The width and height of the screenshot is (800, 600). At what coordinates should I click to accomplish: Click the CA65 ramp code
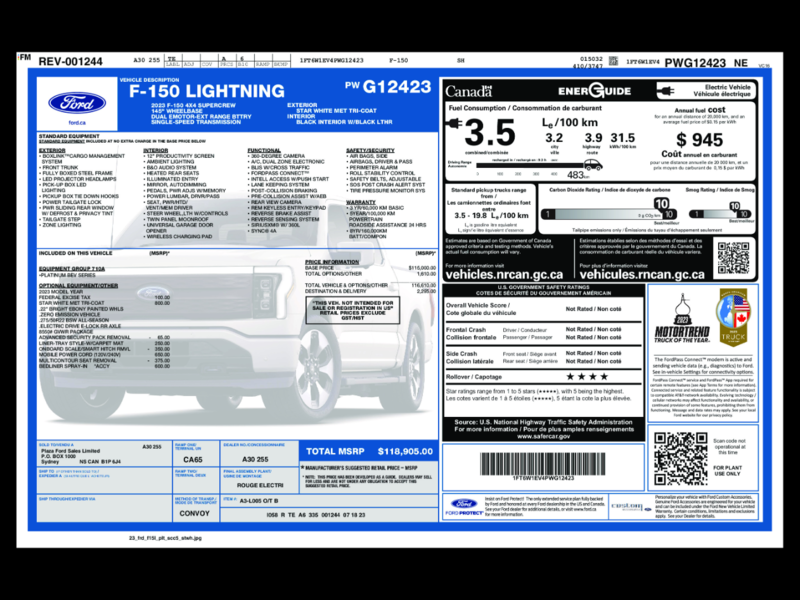(x=193, y=460)
